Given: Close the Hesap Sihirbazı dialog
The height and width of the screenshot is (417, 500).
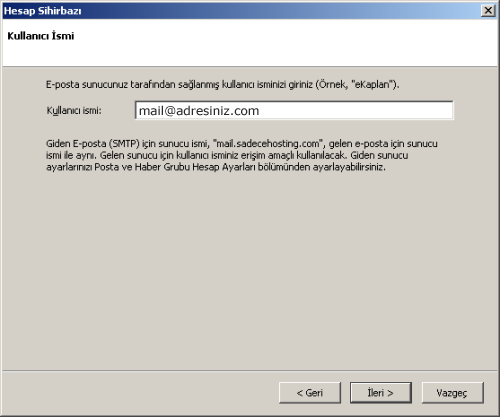Looking at the screenshot, I should [x=488, y=10].
